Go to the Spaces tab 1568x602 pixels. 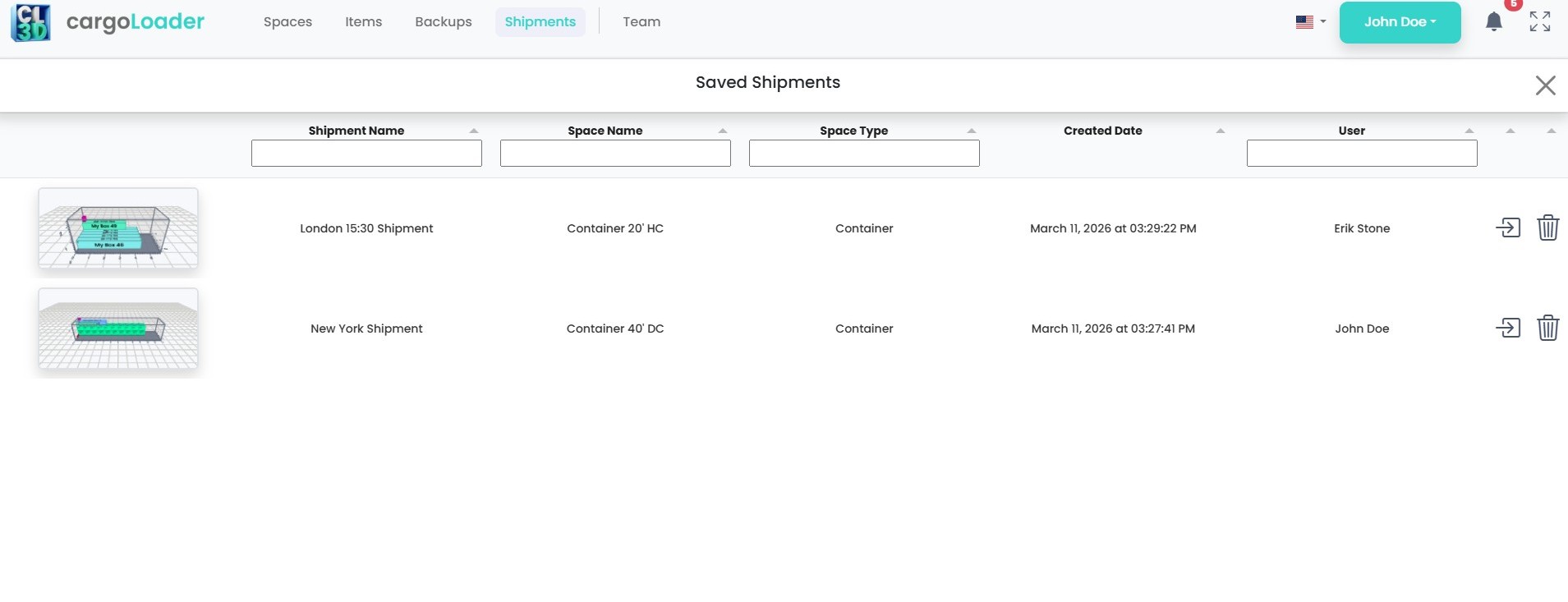(287, 22)
